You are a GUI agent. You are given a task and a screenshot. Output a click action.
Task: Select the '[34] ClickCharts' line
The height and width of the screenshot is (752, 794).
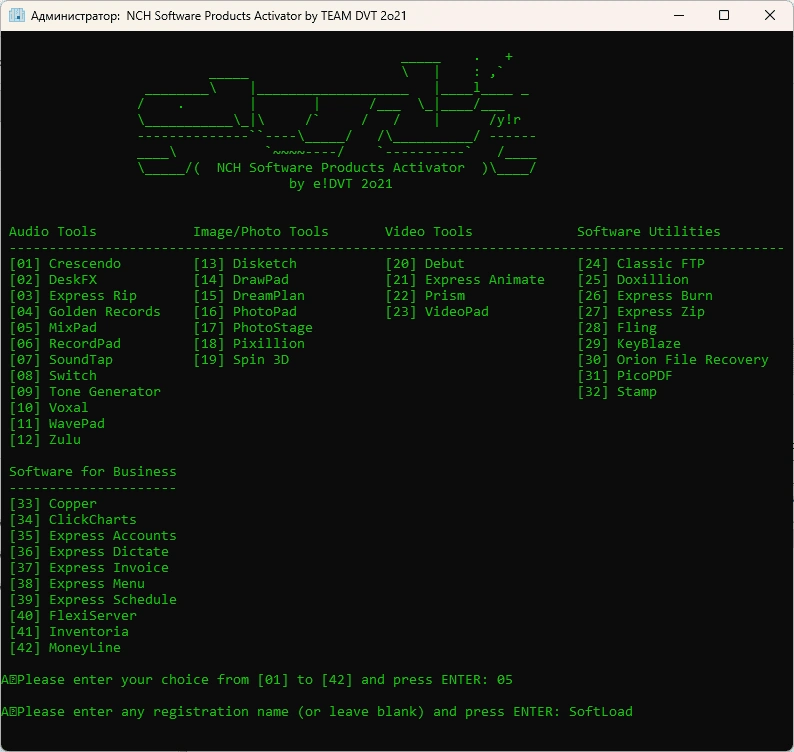pos(73,520)
